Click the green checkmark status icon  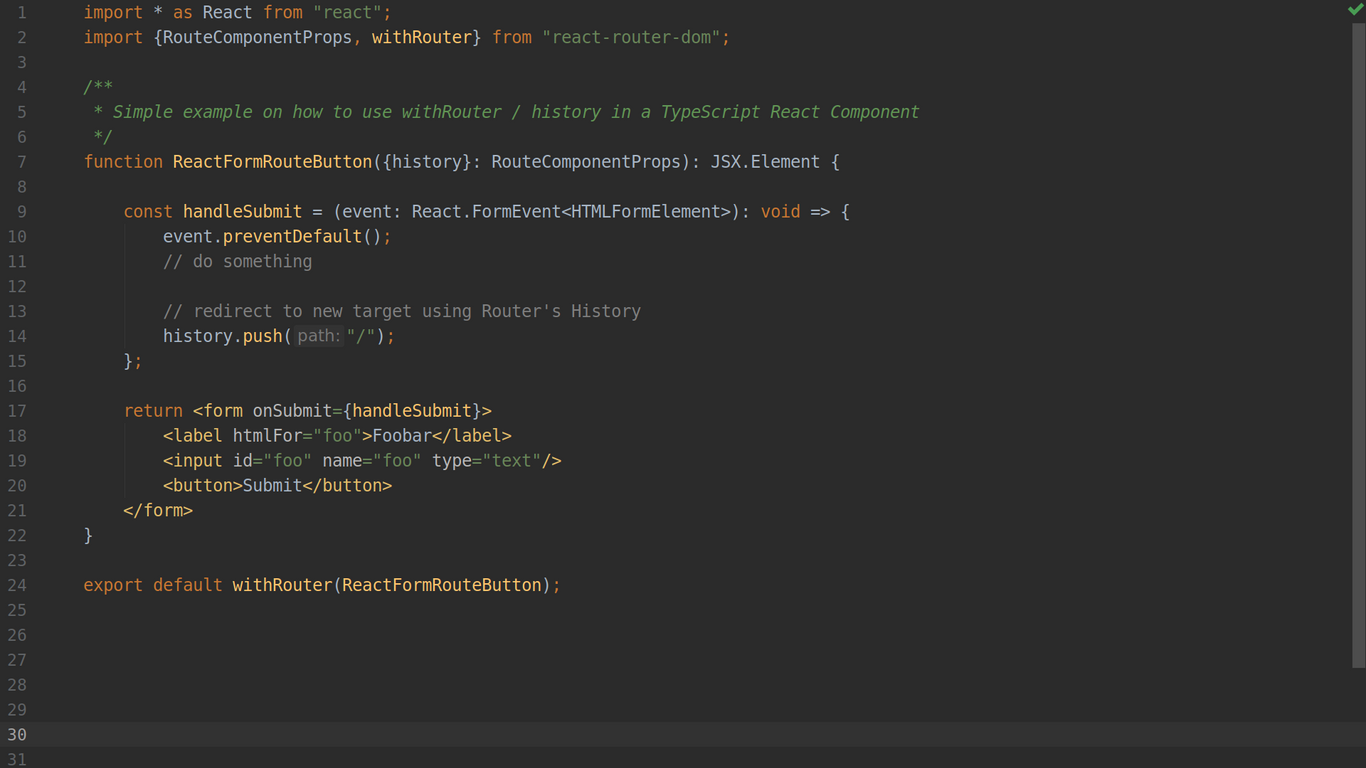[x=1356, y=10]
